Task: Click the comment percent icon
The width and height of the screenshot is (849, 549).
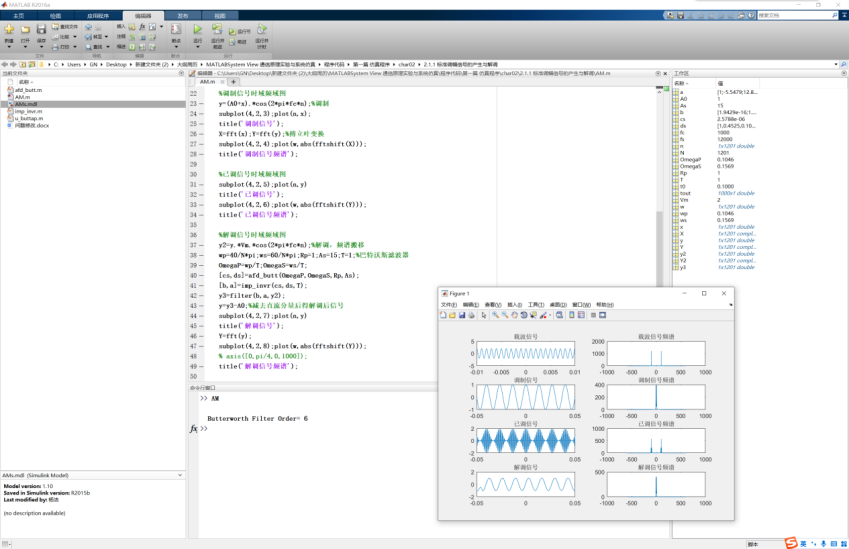Action: (x=132, y=37)
